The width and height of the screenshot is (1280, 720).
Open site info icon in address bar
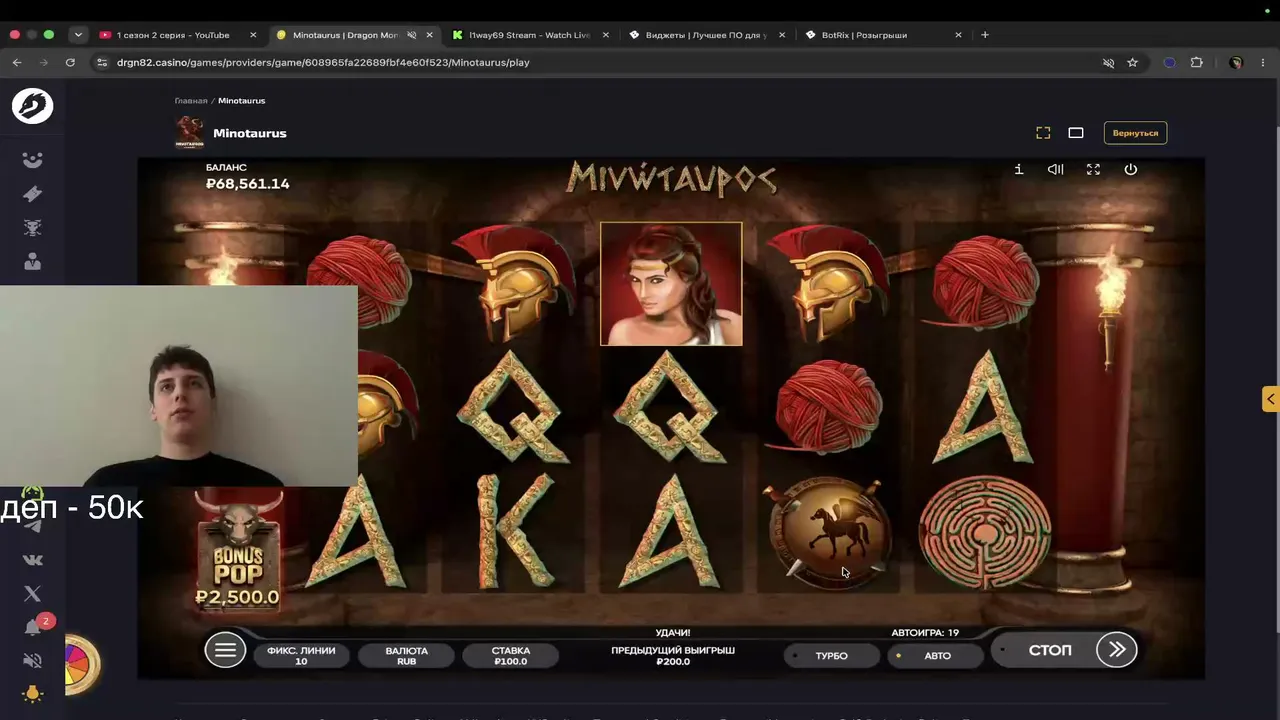[x=101, y=62]
